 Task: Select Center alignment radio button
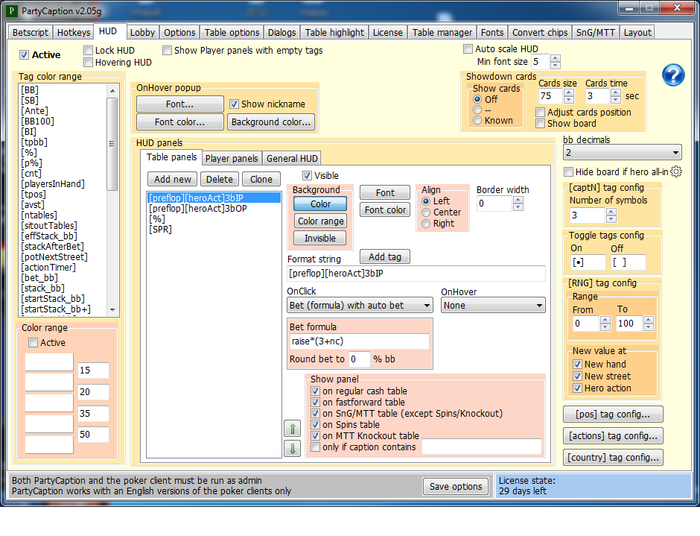(426, 212)
